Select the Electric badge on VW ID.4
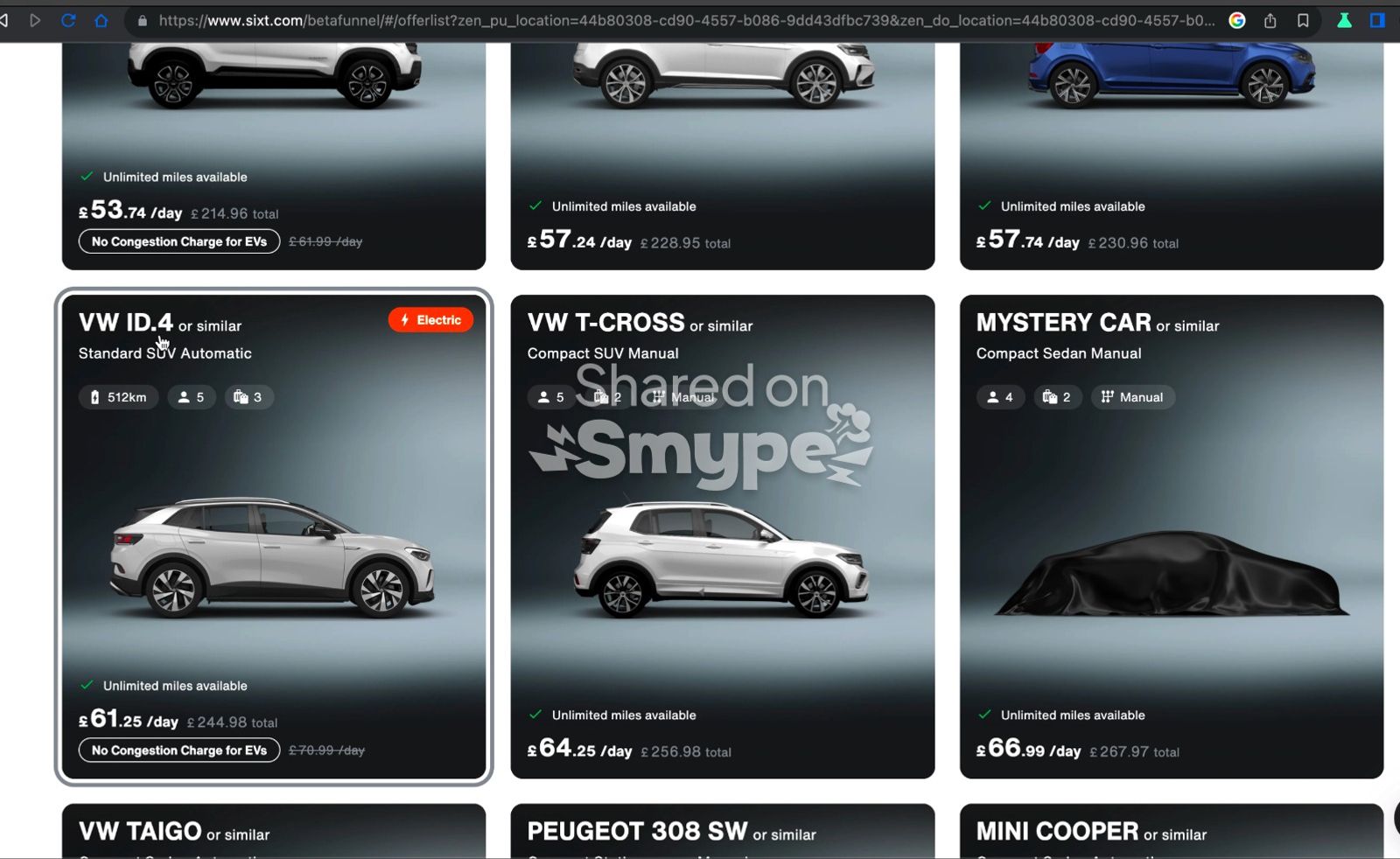The image size is (1400, 859). point(430,320)
